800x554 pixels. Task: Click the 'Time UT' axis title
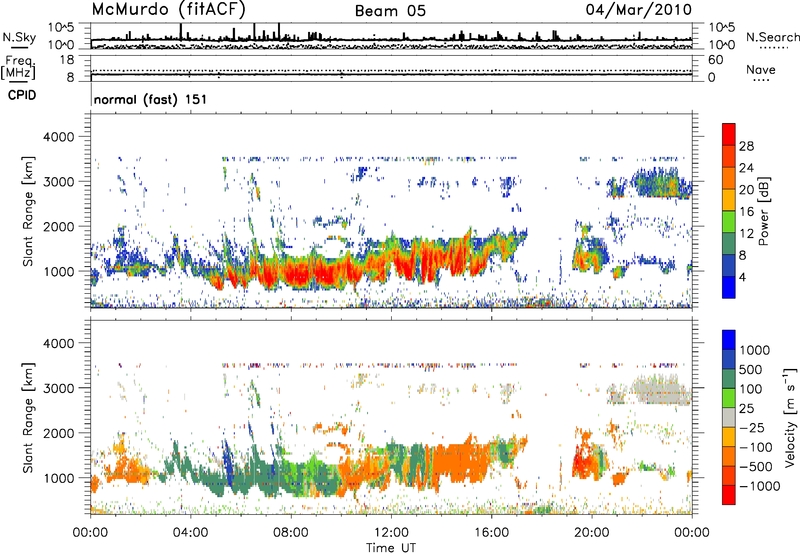(x=391, y=548)
